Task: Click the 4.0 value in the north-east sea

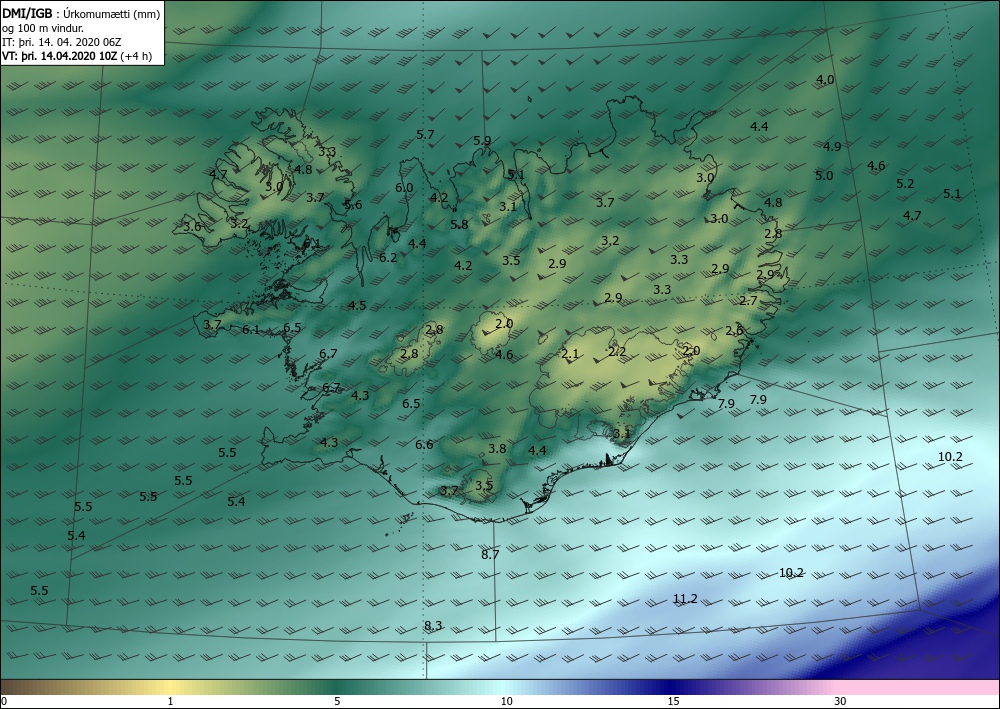Action: click(x=825, y=80)
